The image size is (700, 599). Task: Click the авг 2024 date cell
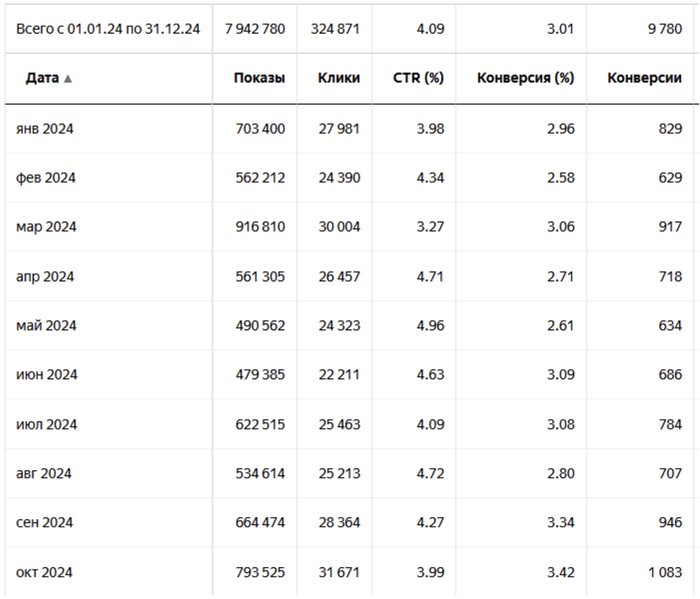tap(45, 473)
